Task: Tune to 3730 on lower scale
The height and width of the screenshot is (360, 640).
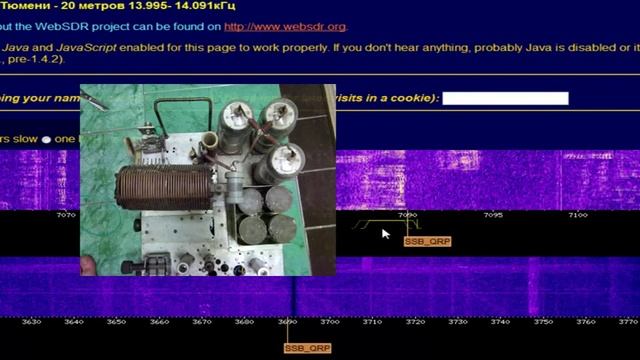Action: (458, 322)
